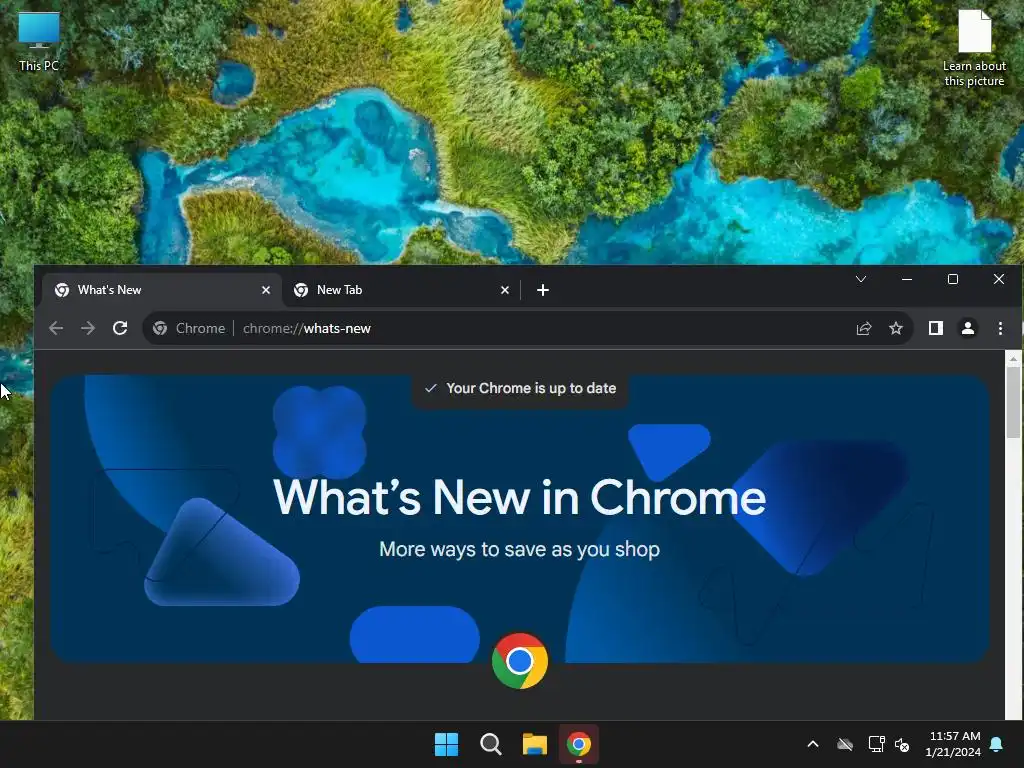The height and width of the screenshot is (768, 1024).
Task: Share this page icon in address bar
Action: click(864, 328)
